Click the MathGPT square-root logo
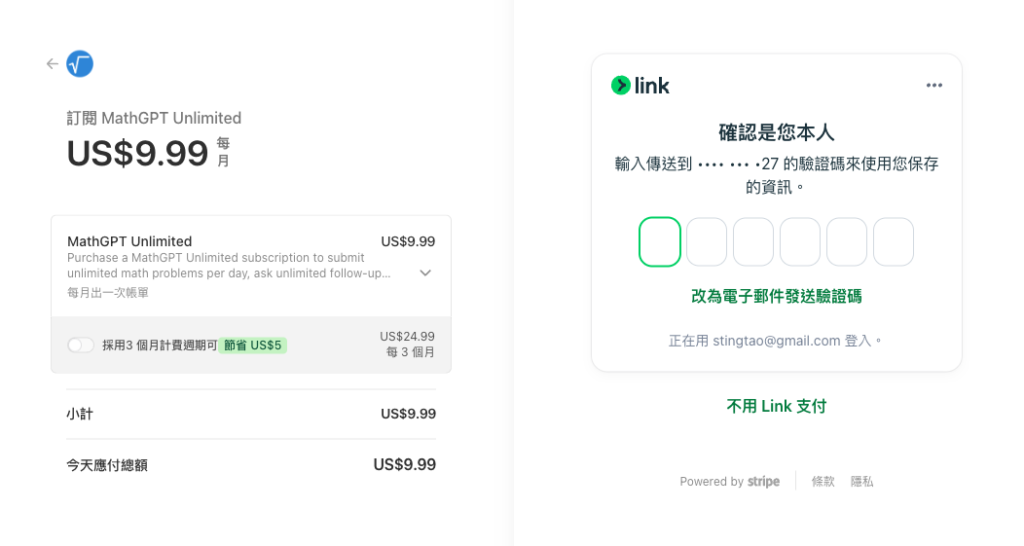 80,63
